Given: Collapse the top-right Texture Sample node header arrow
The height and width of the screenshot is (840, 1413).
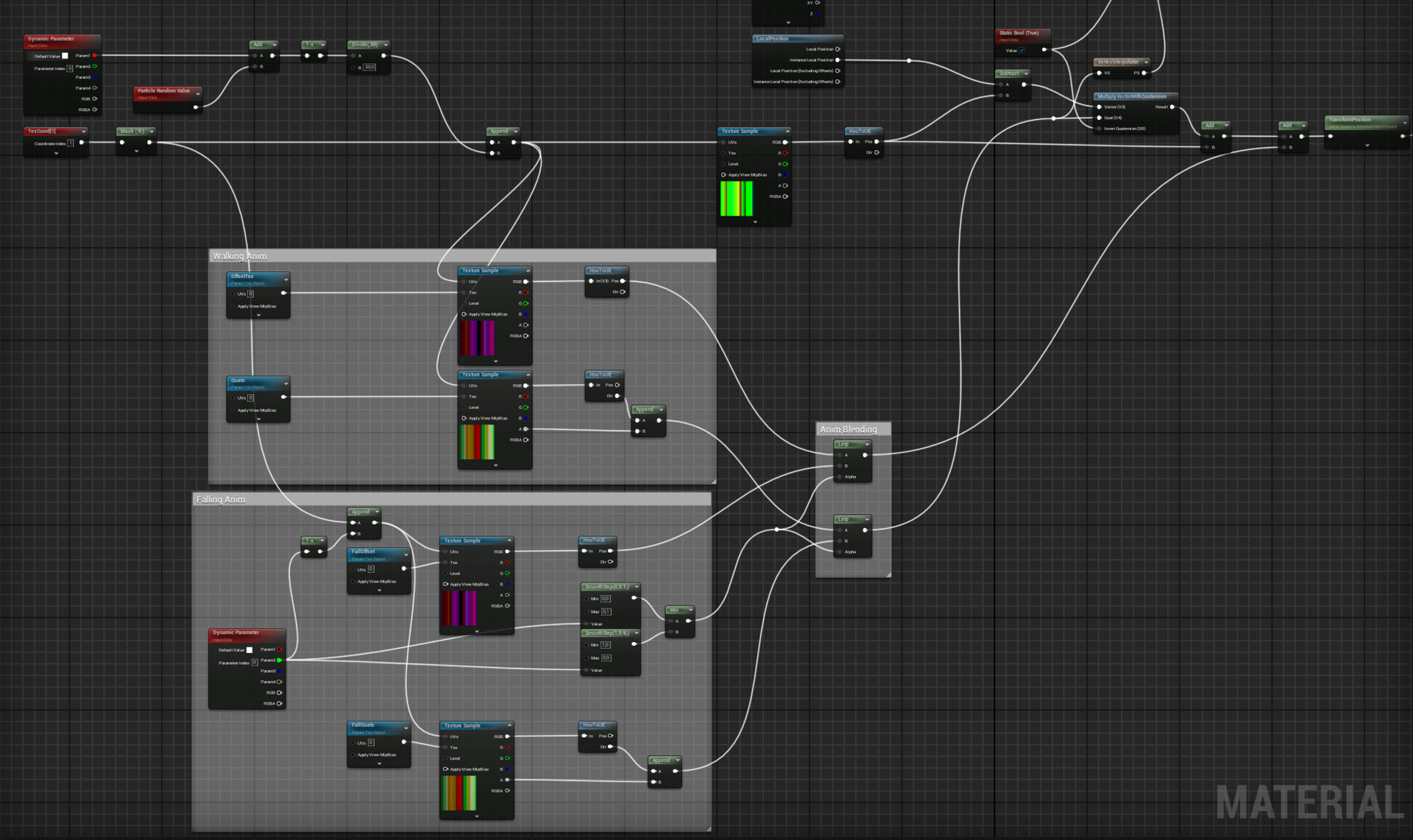Looking at the screenshot, I should point(787,132).
